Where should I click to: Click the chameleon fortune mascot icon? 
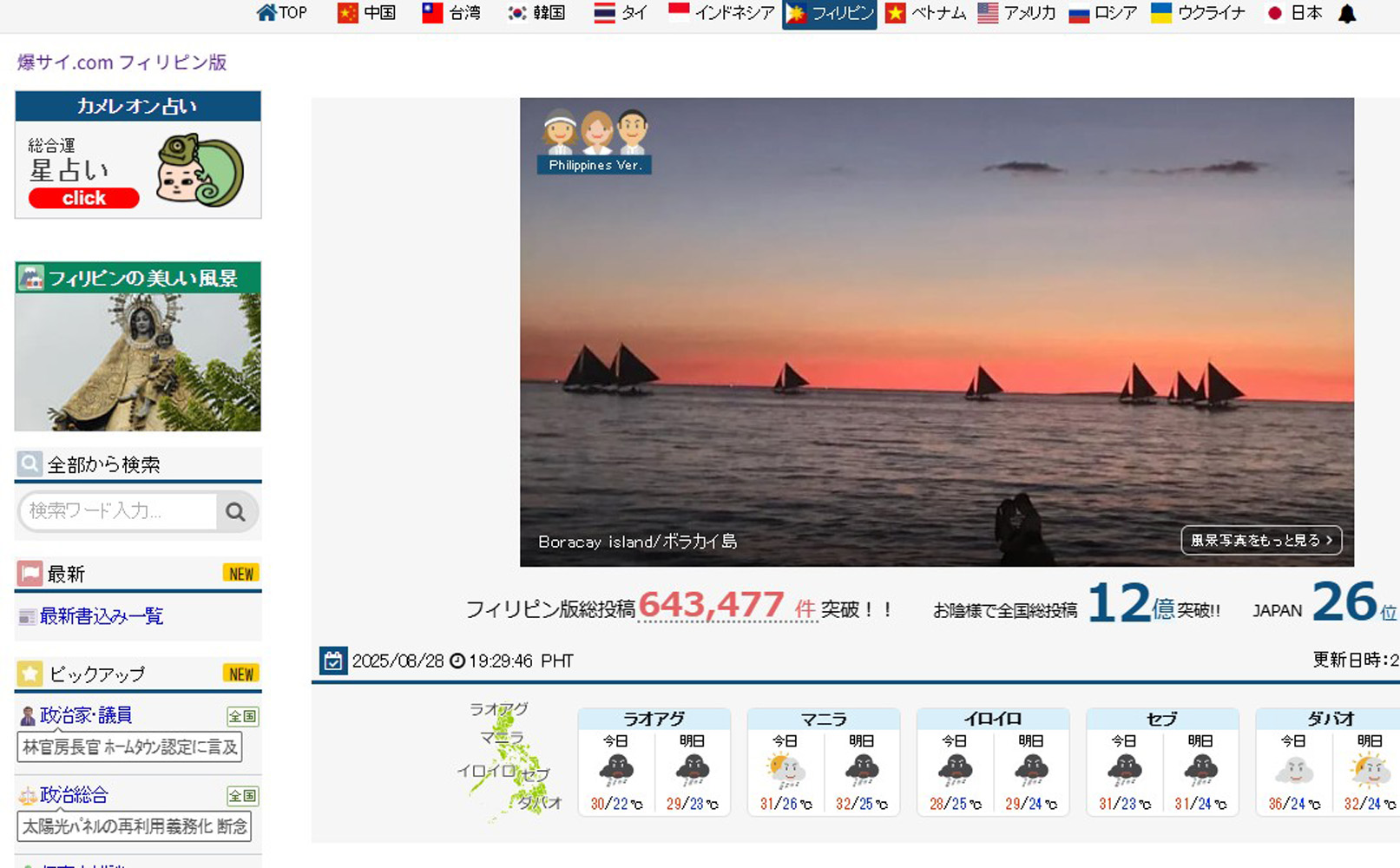pos(200,169)
